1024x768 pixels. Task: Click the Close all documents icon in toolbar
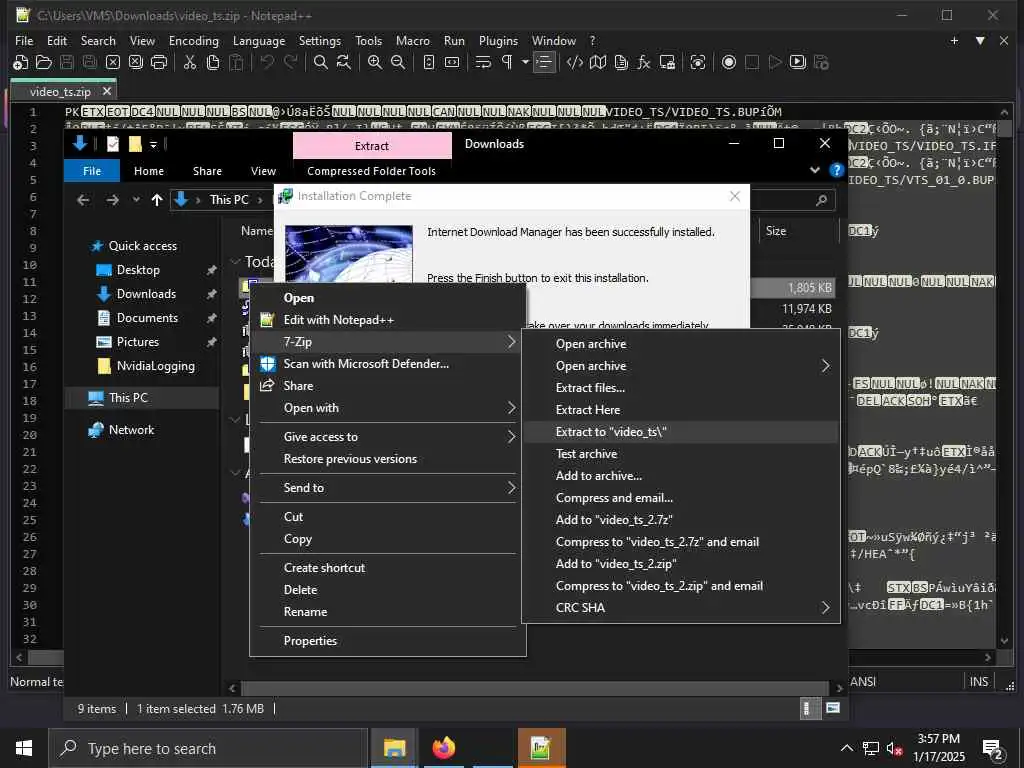[x=136, y=63]
